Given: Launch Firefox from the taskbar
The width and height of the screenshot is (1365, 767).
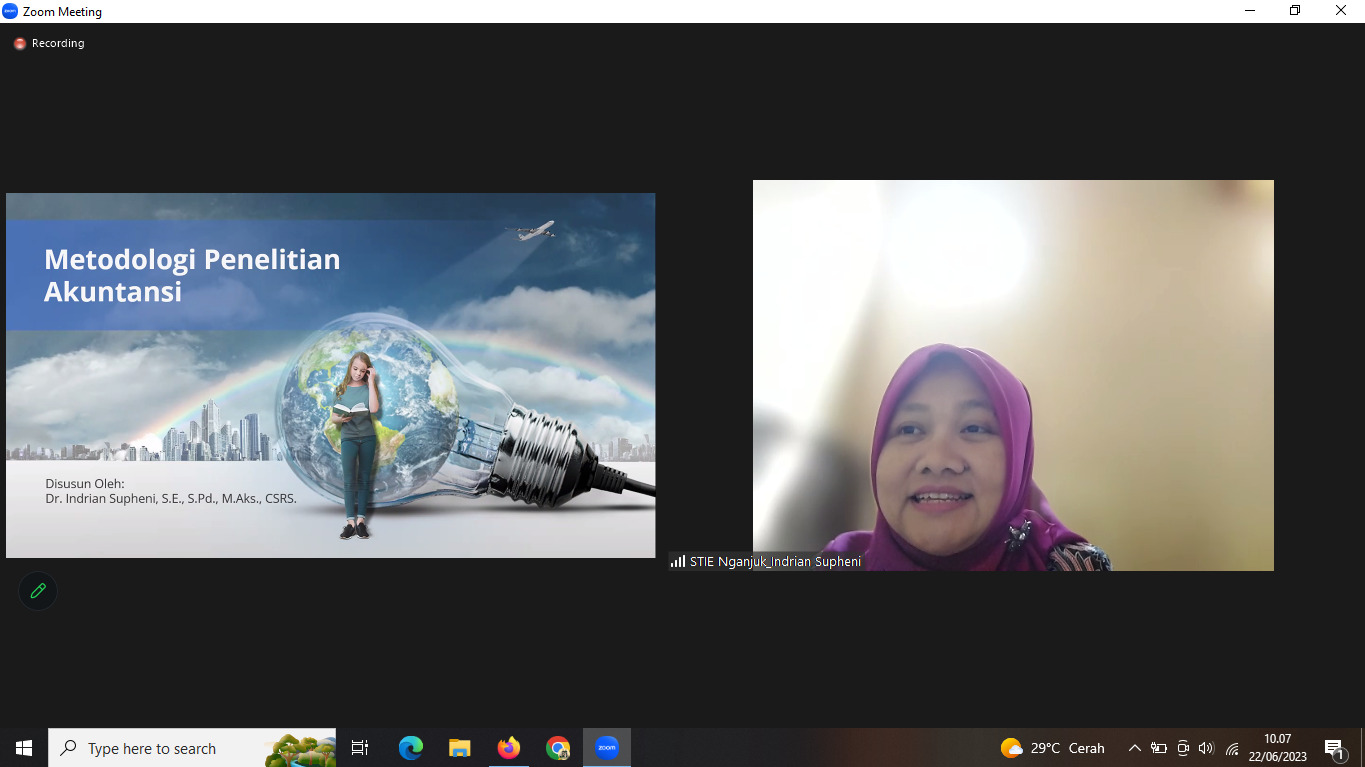Looking at the screenshot, I should 509,748.
